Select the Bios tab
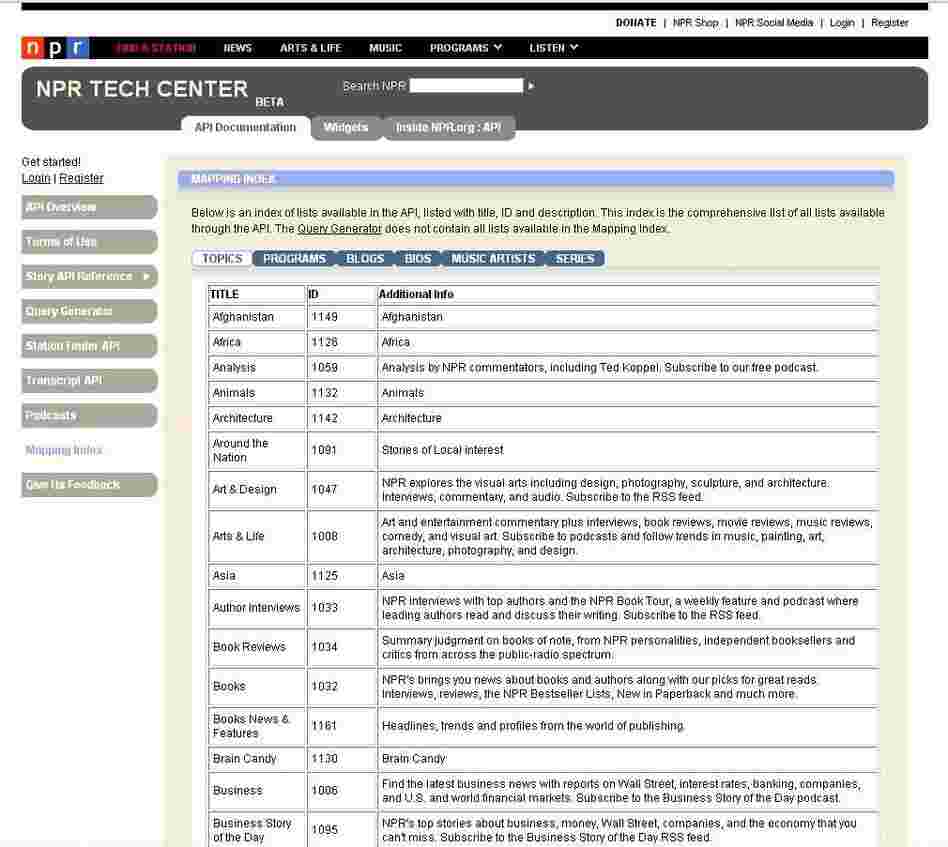The image size is (948, 847). point(418,259)
